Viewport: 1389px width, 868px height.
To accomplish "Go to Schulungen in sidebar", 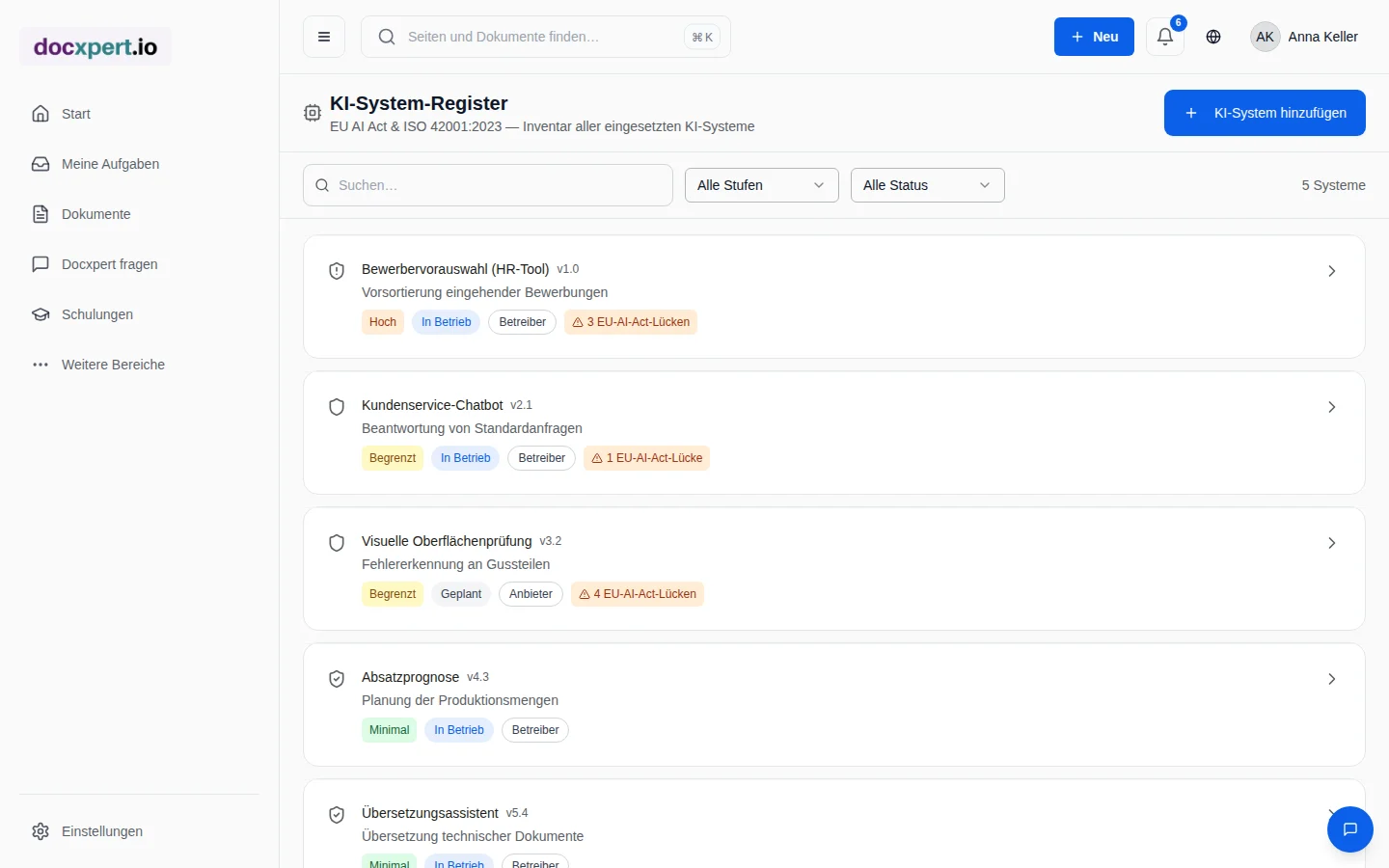I will coord(139,314).
